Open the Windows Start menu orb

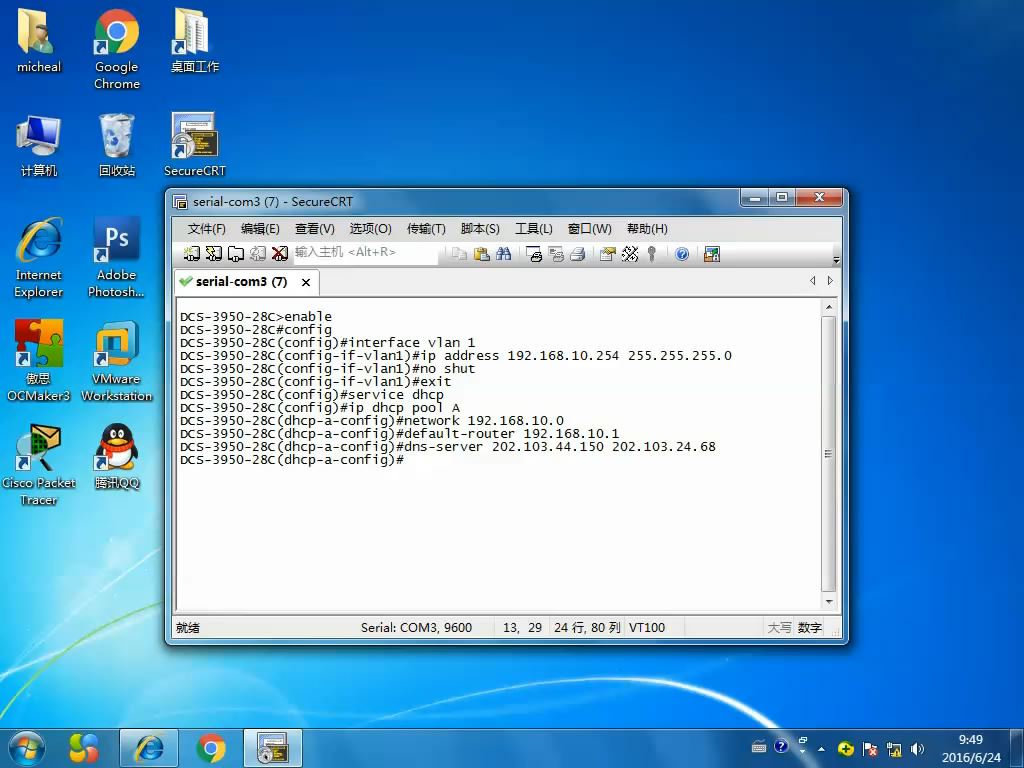(x=27, y=748)
